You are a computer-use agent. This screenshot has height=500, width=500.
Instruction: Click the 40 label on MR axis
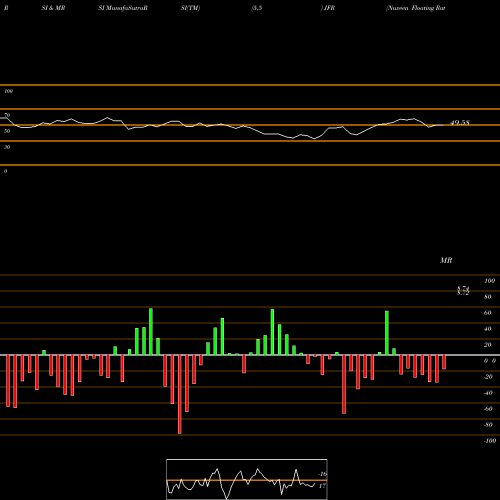pos(488,329)
